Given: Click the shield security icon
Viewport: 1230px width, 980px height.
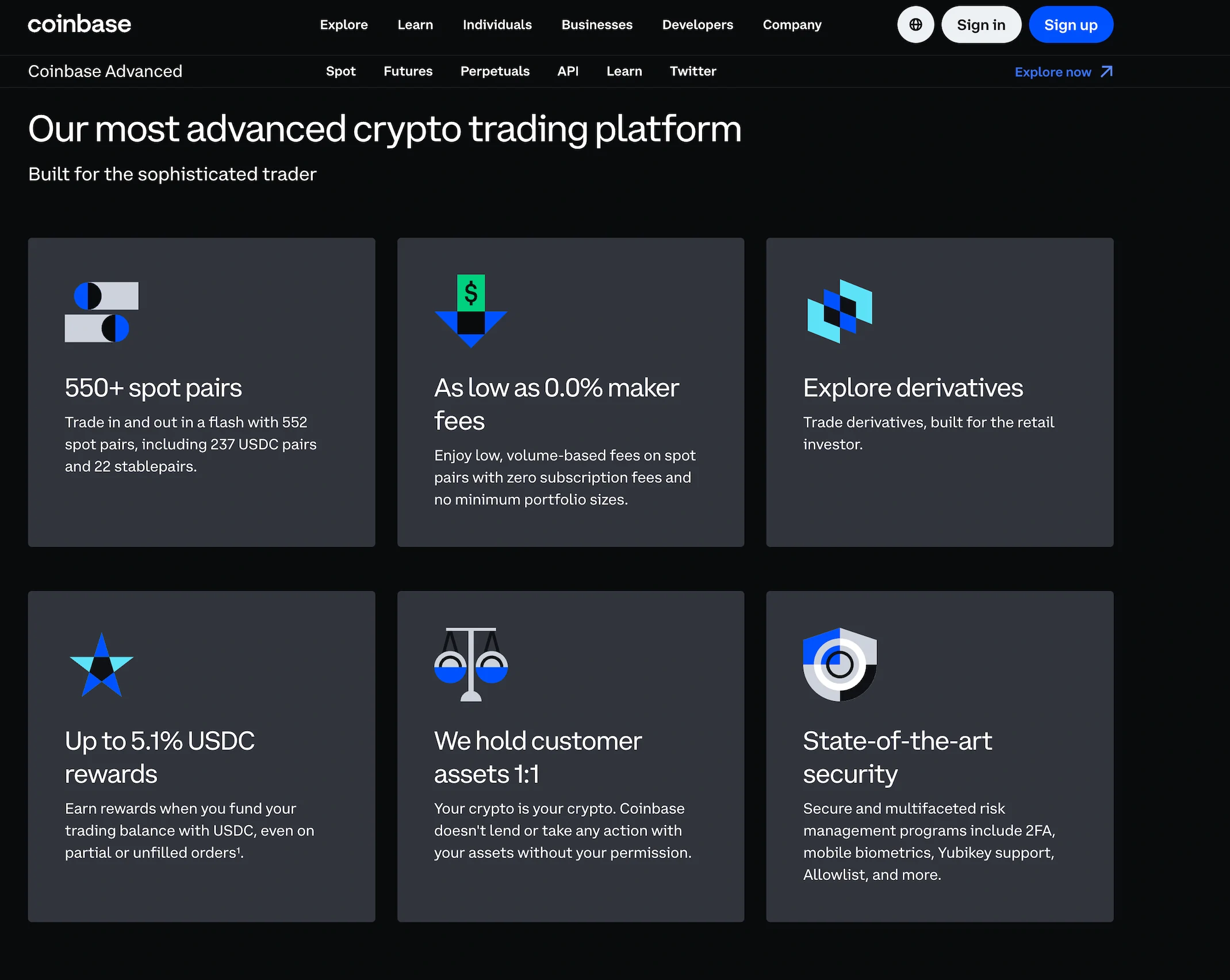Looking at the screenshot, I should coord(839,664).
